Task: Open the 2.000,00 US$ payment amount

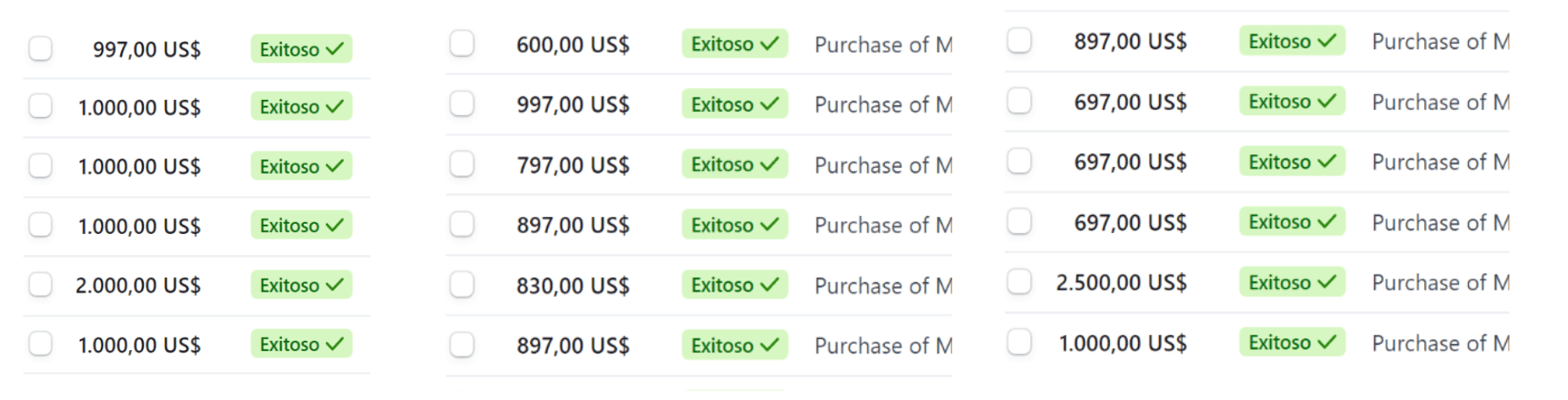Action: pos(138,286)
